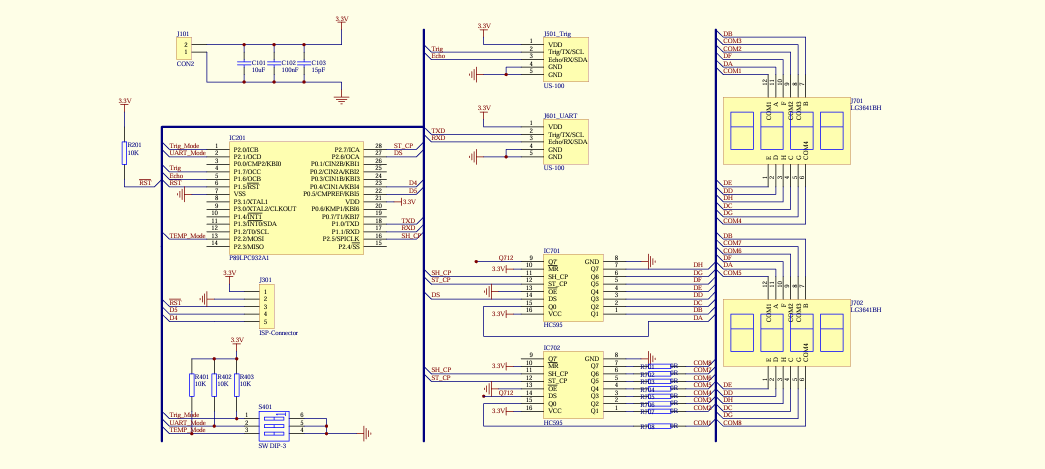This screenshot has height=469, width=1045.
Task: Select the IC701 HC595 chip body
Action: click(x=573, y=288)
